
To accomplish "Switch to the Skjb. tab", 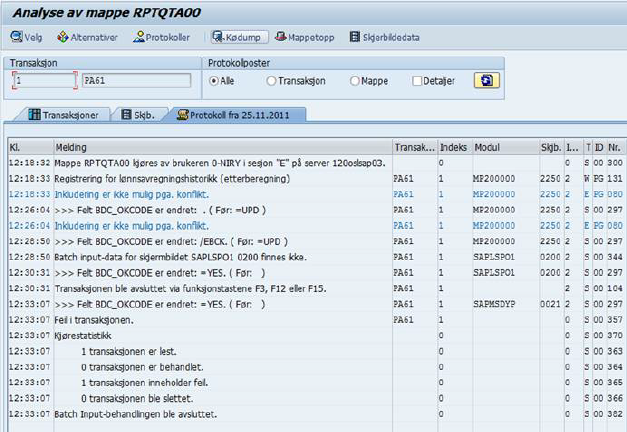I will [x=138, y=115].
